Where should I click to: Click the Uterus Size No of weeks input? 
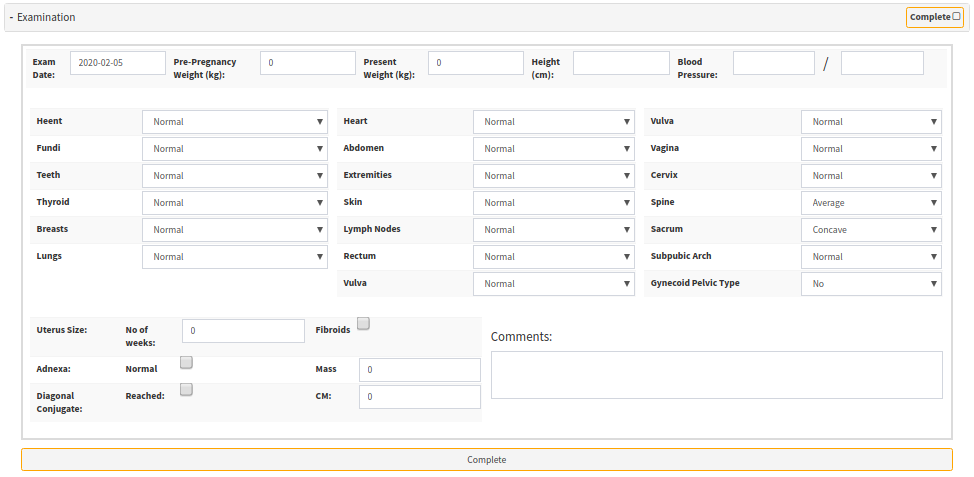[x=243, y=331]
